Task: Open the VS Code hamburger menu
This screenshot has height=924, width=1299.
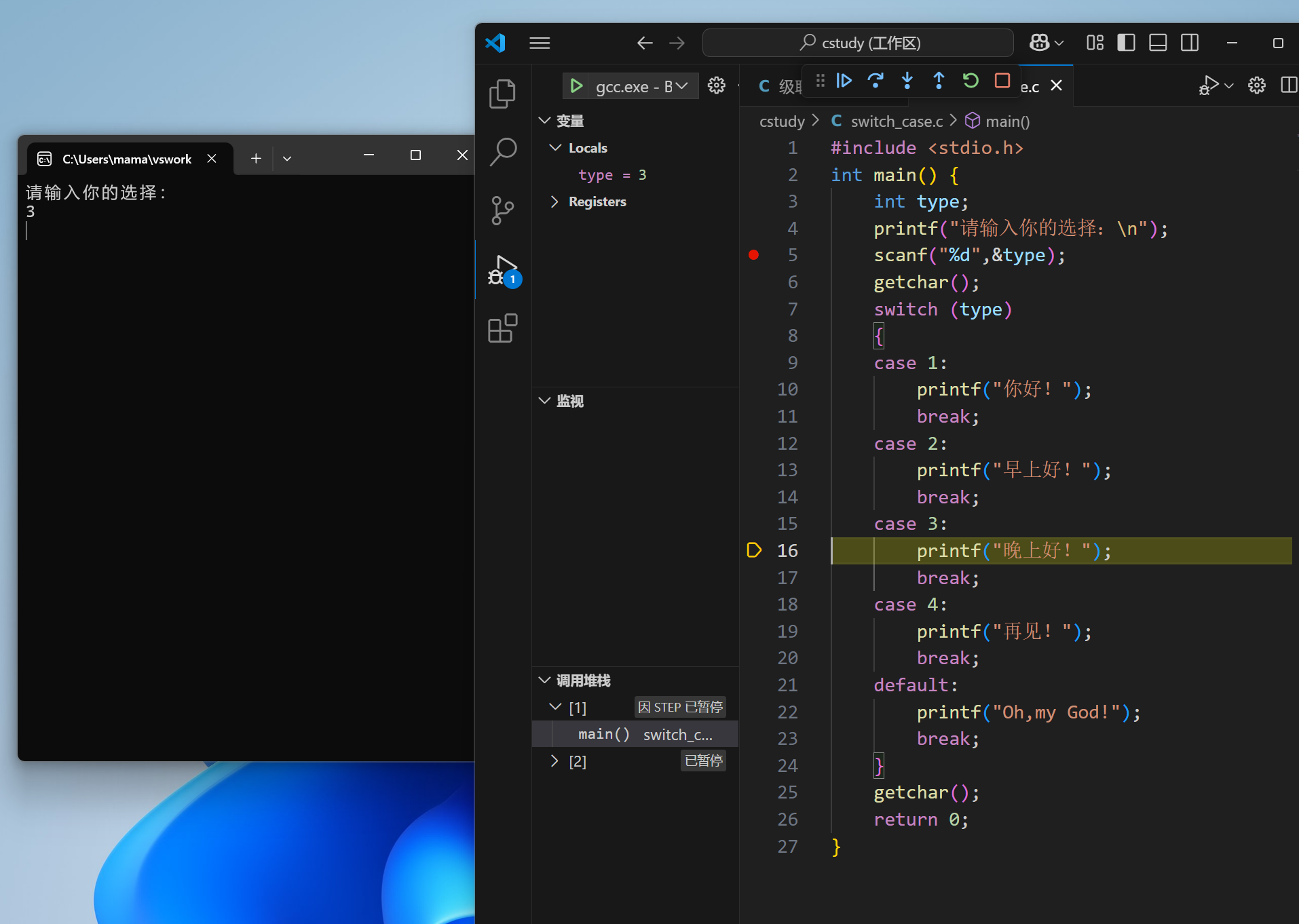Action: [x=540, y=43]
